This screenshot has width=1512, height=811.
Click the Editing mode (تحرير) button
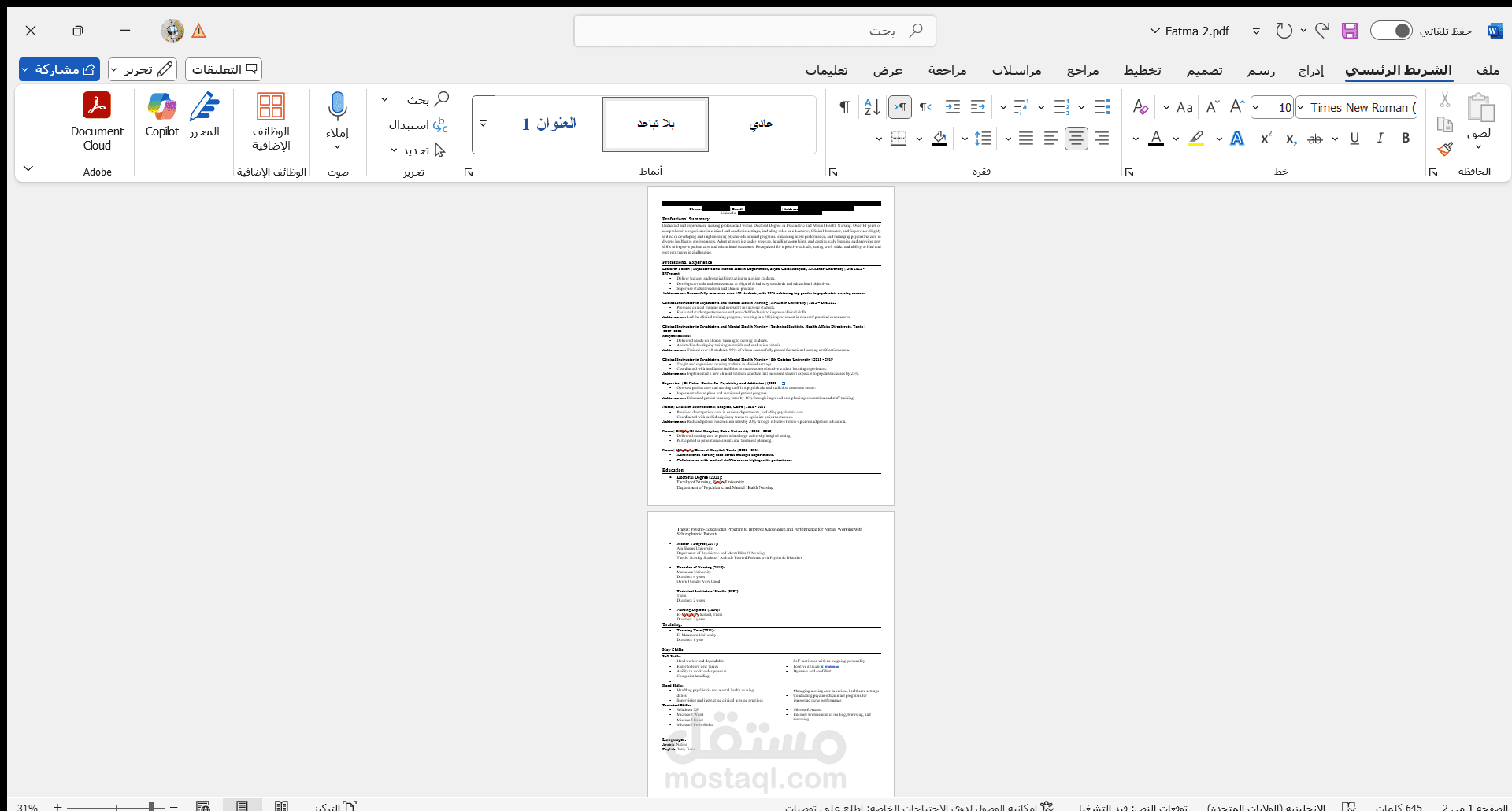point(143,69)
